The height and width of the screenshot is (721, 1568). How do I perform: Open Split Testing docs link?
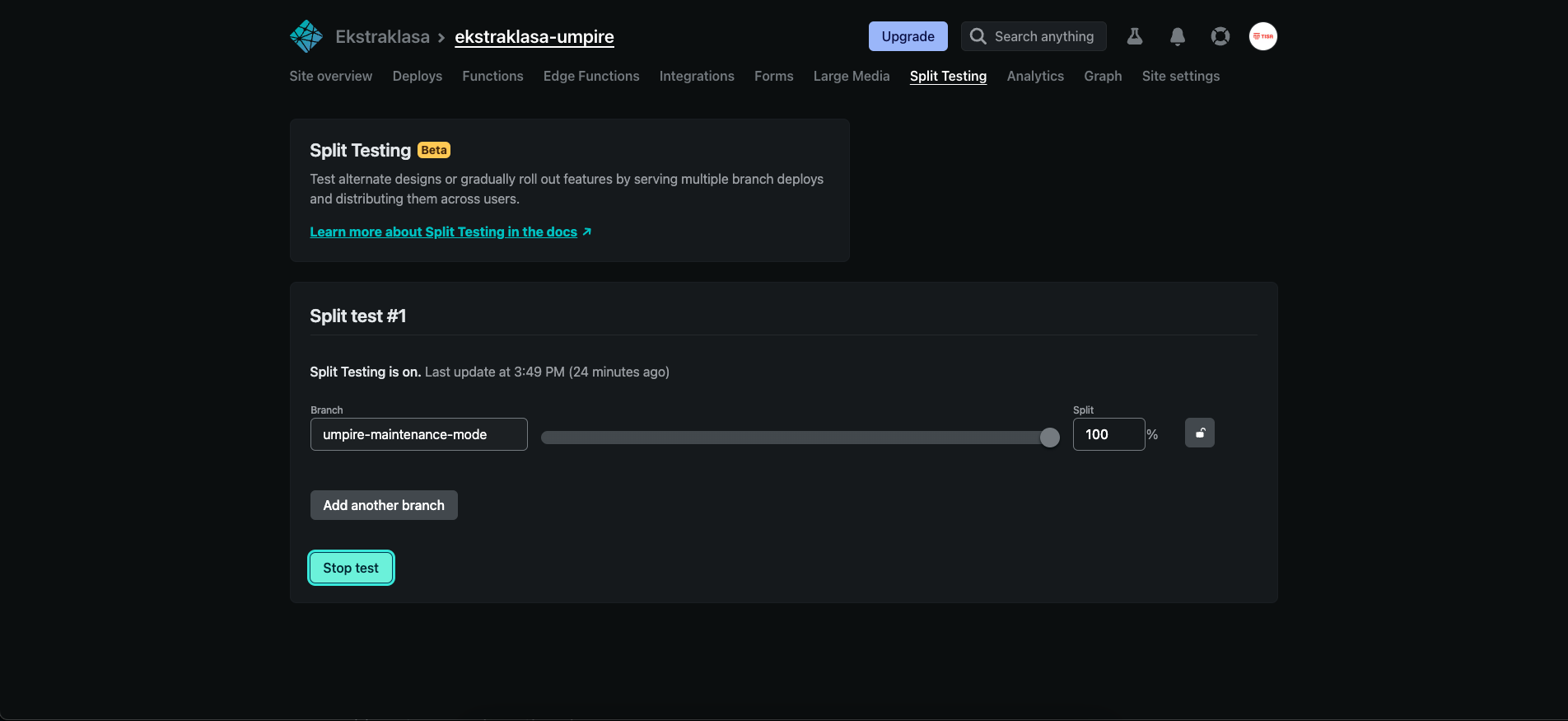[x=450, y=232]
